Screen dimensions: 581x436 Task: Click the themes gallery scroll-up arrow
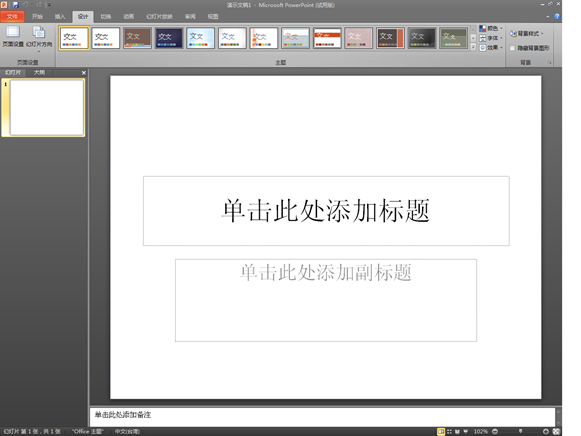(x=473, y=30)
